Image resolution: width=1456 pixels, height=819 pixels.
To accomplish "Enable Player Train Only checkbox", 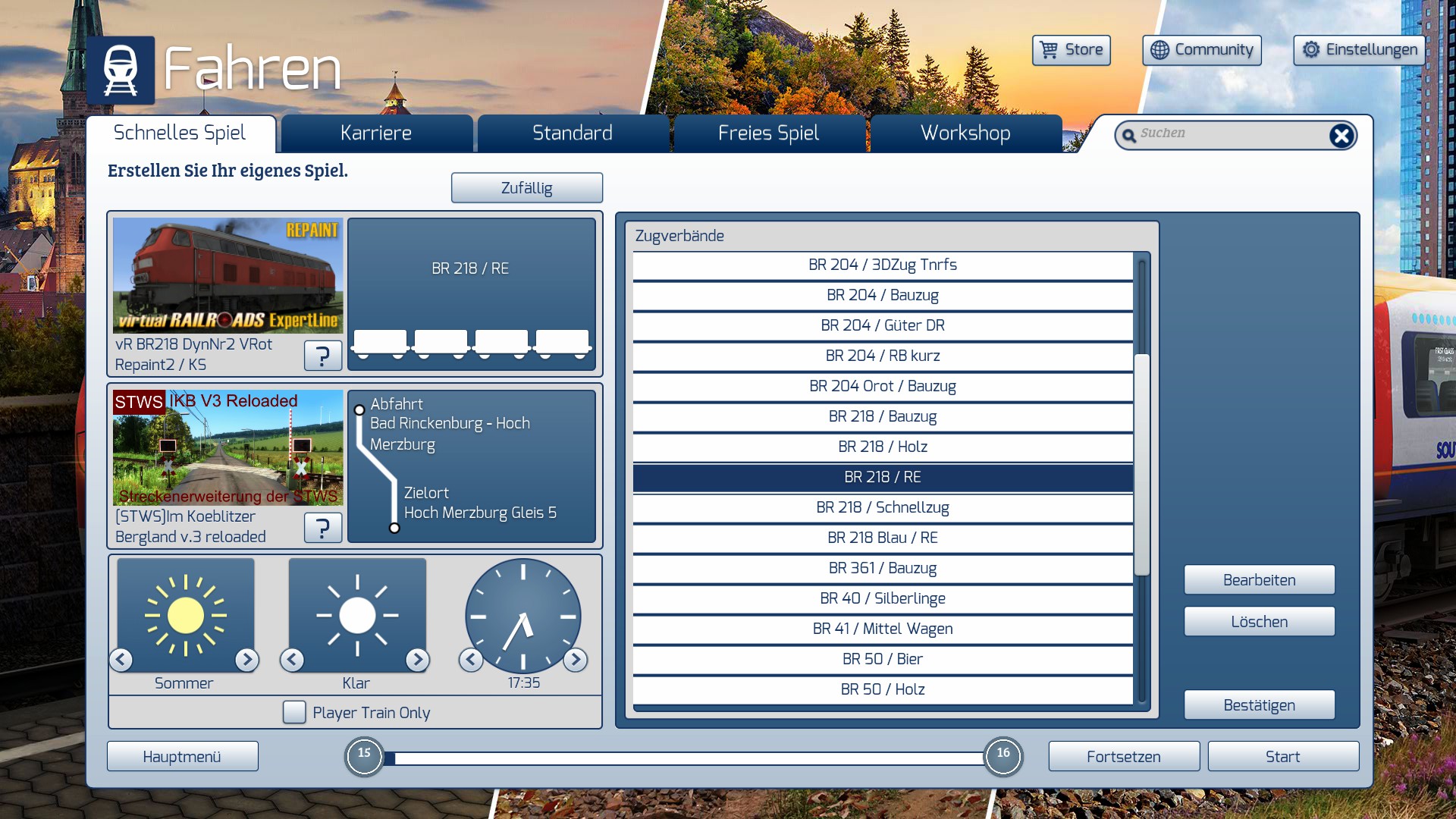I will [294, 712].
